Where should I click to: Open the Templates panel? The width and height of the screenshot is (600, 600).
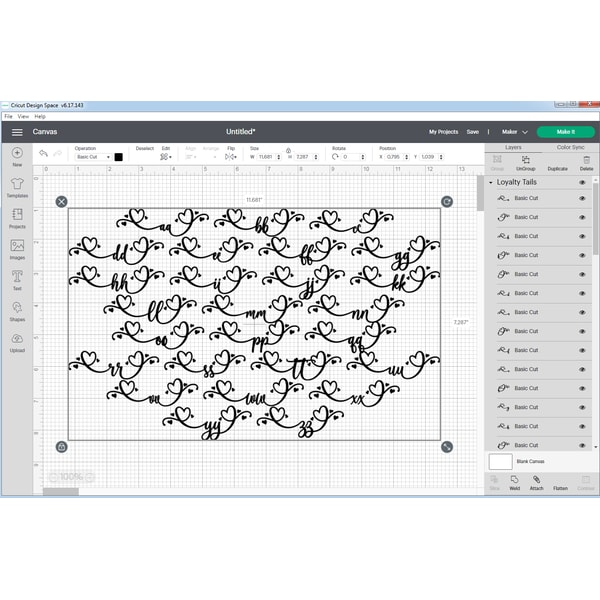click(17, 184)
